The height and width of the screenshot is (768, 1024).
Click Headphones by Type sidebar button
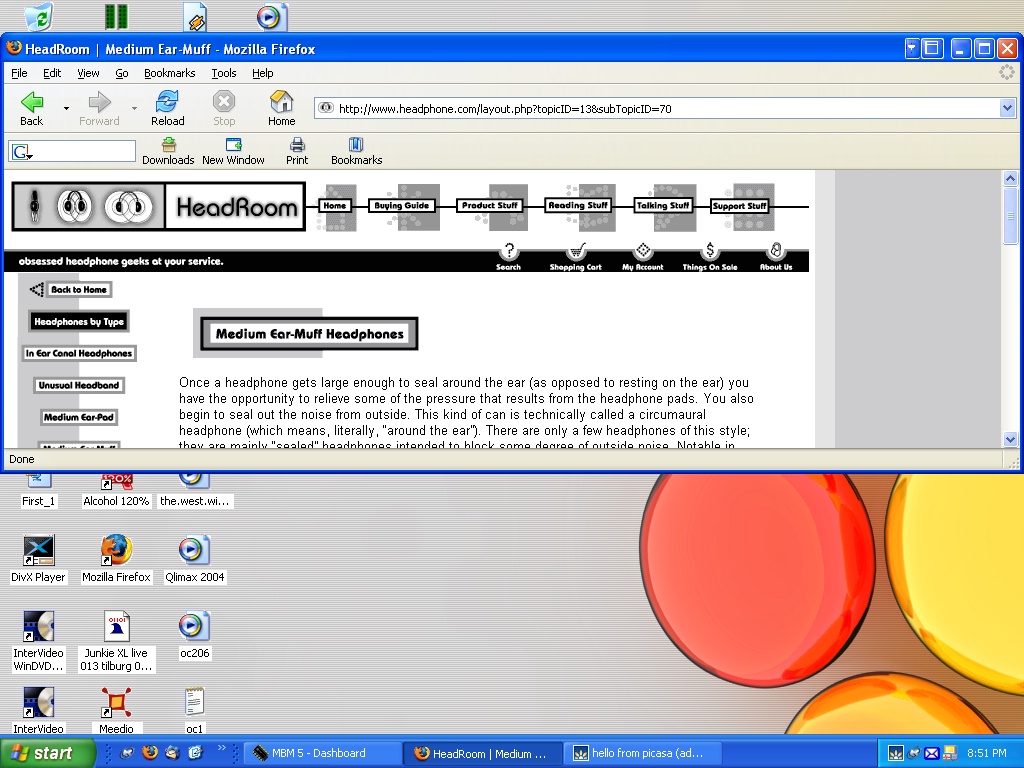[x=79, y=321]
